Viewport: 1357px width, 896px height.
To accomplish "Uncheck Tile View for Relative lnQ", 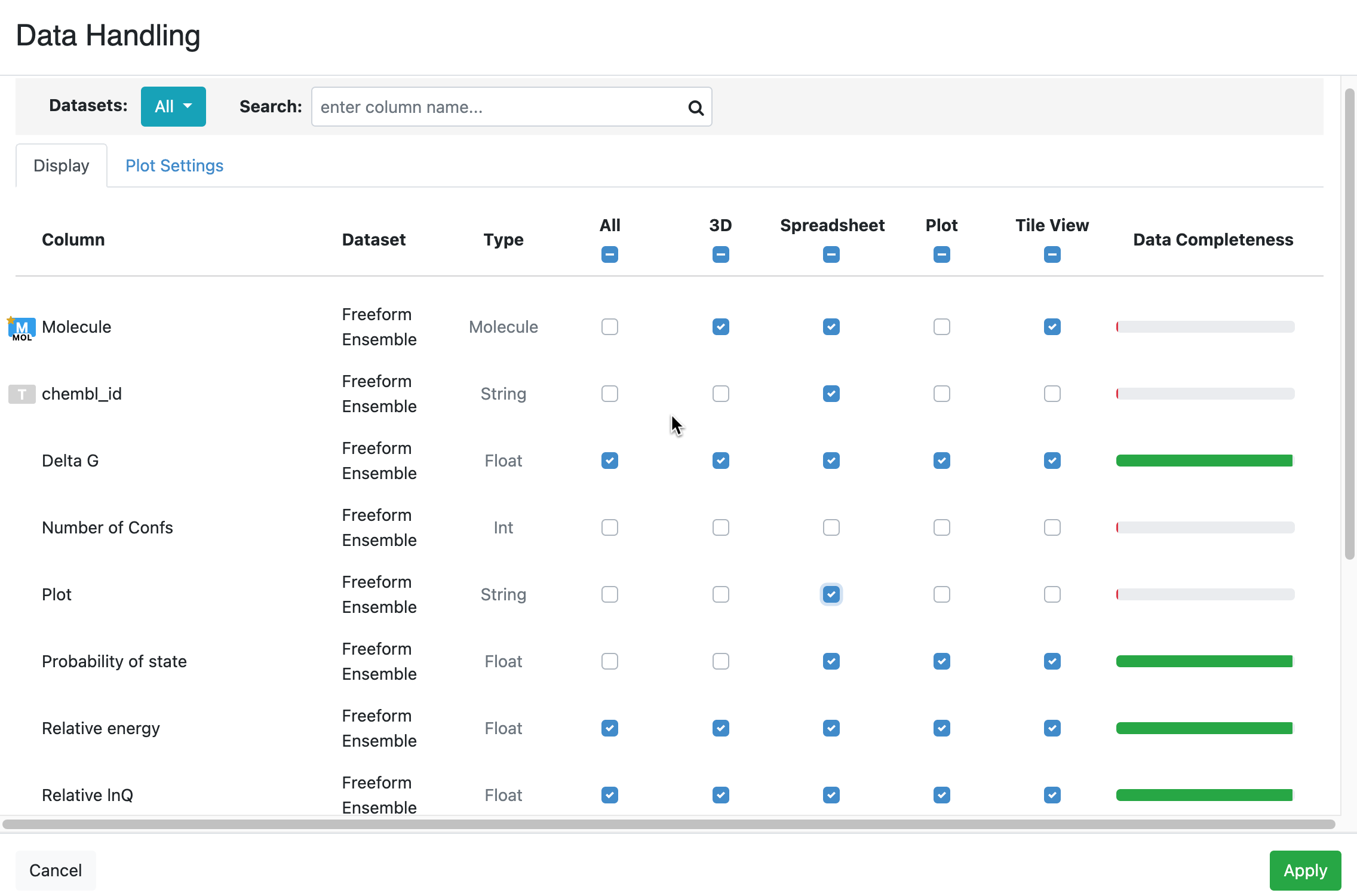I will 1052,795.
